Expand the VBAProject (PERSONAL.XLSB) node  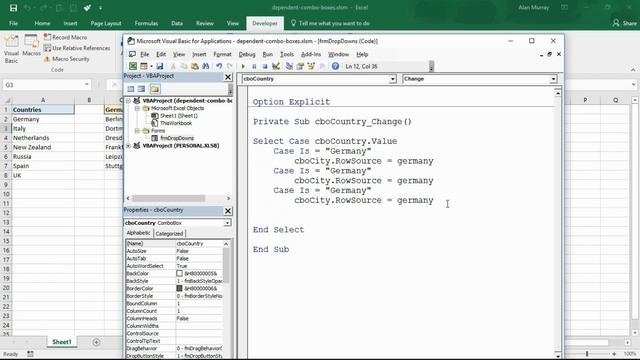coord(128,145)
